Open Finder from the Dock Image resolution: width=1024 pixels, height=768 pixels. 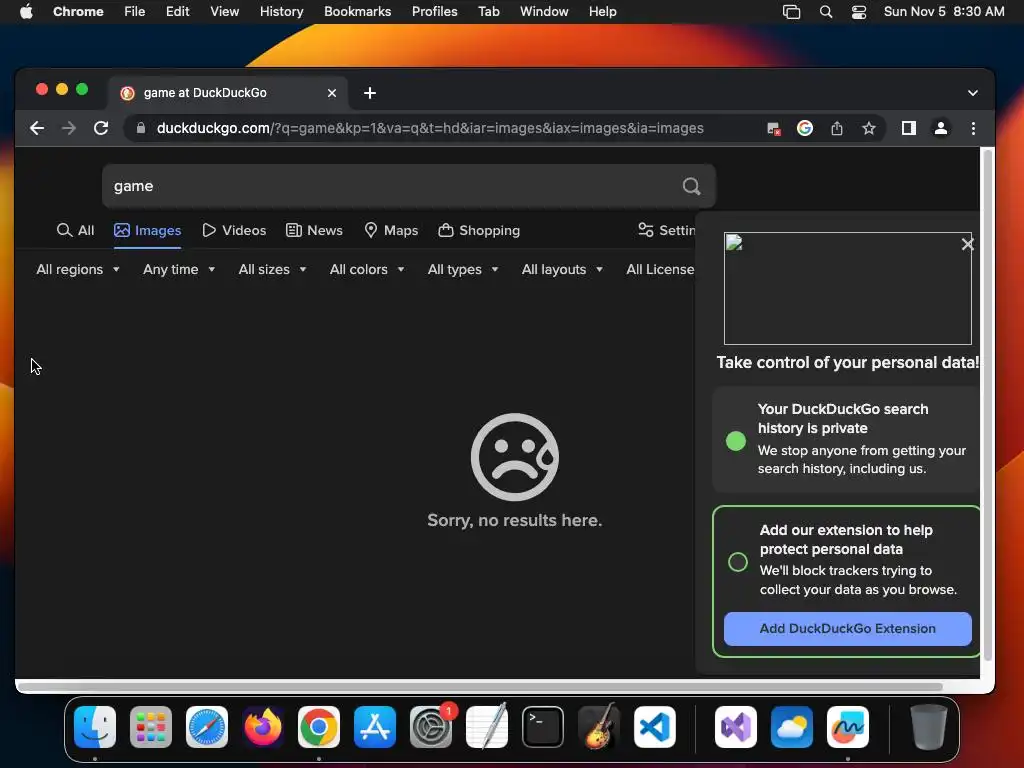[95, 727]
